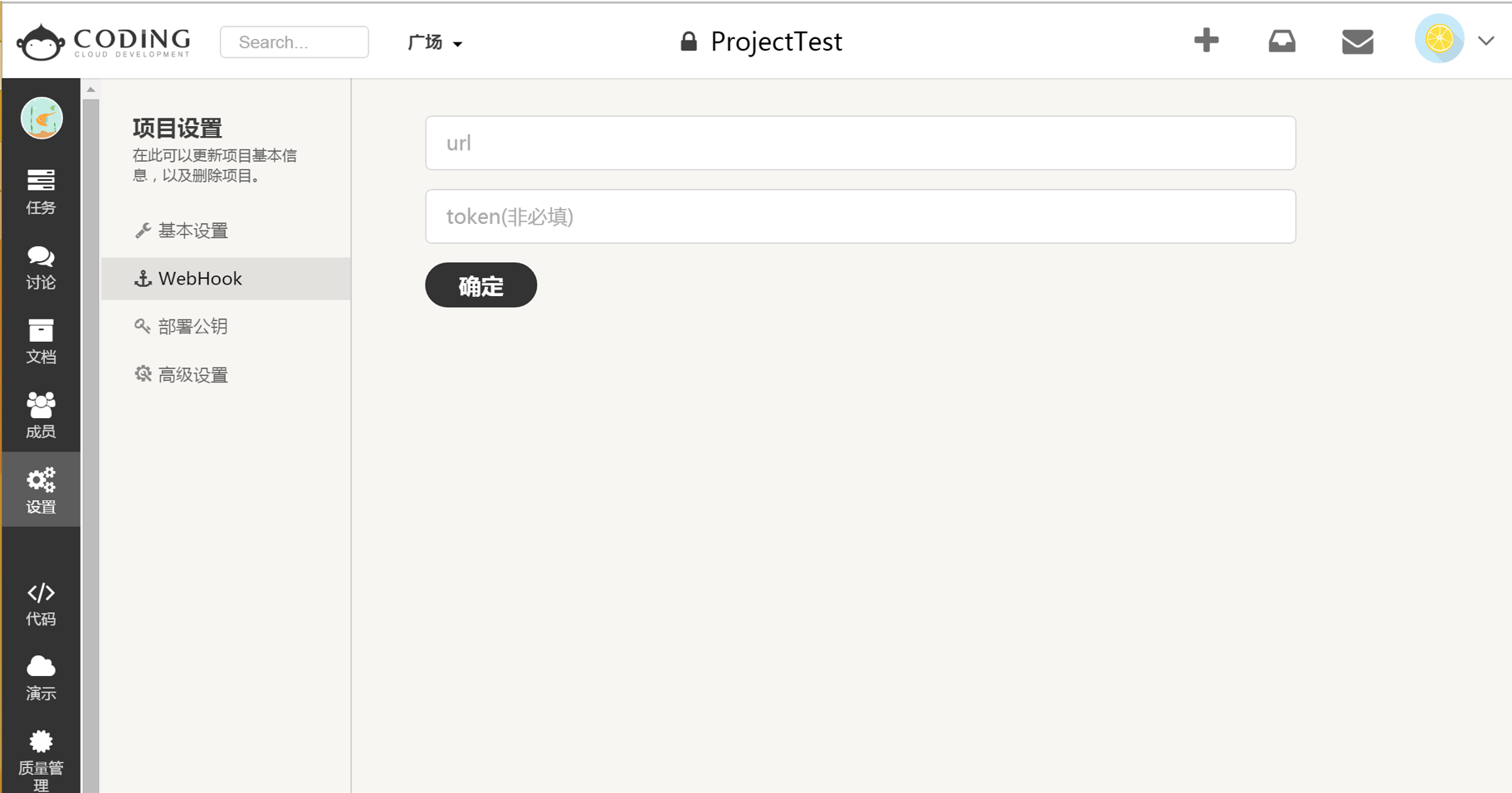Expand the user avatar dropdown arrow
Image resolution: width=1512 pixels, height=793 pixels.
pos(1485,41)
